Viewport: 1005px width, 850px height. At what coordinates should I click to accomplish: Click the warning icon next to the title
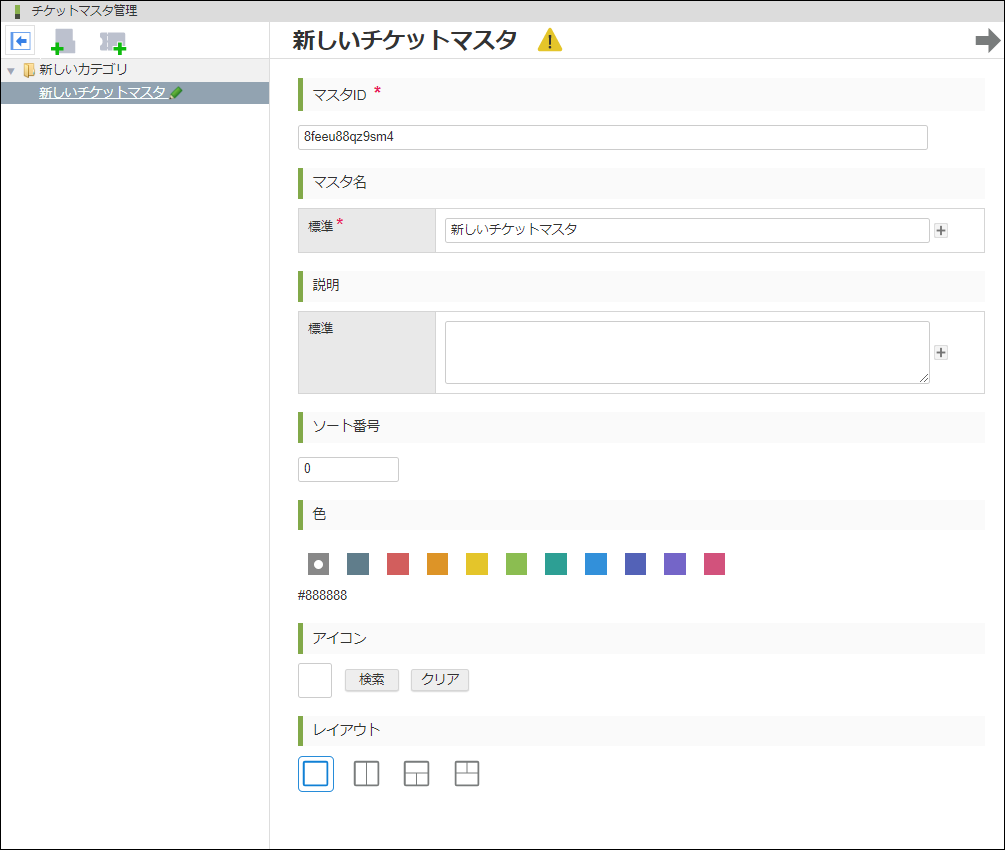coord(549,41)
